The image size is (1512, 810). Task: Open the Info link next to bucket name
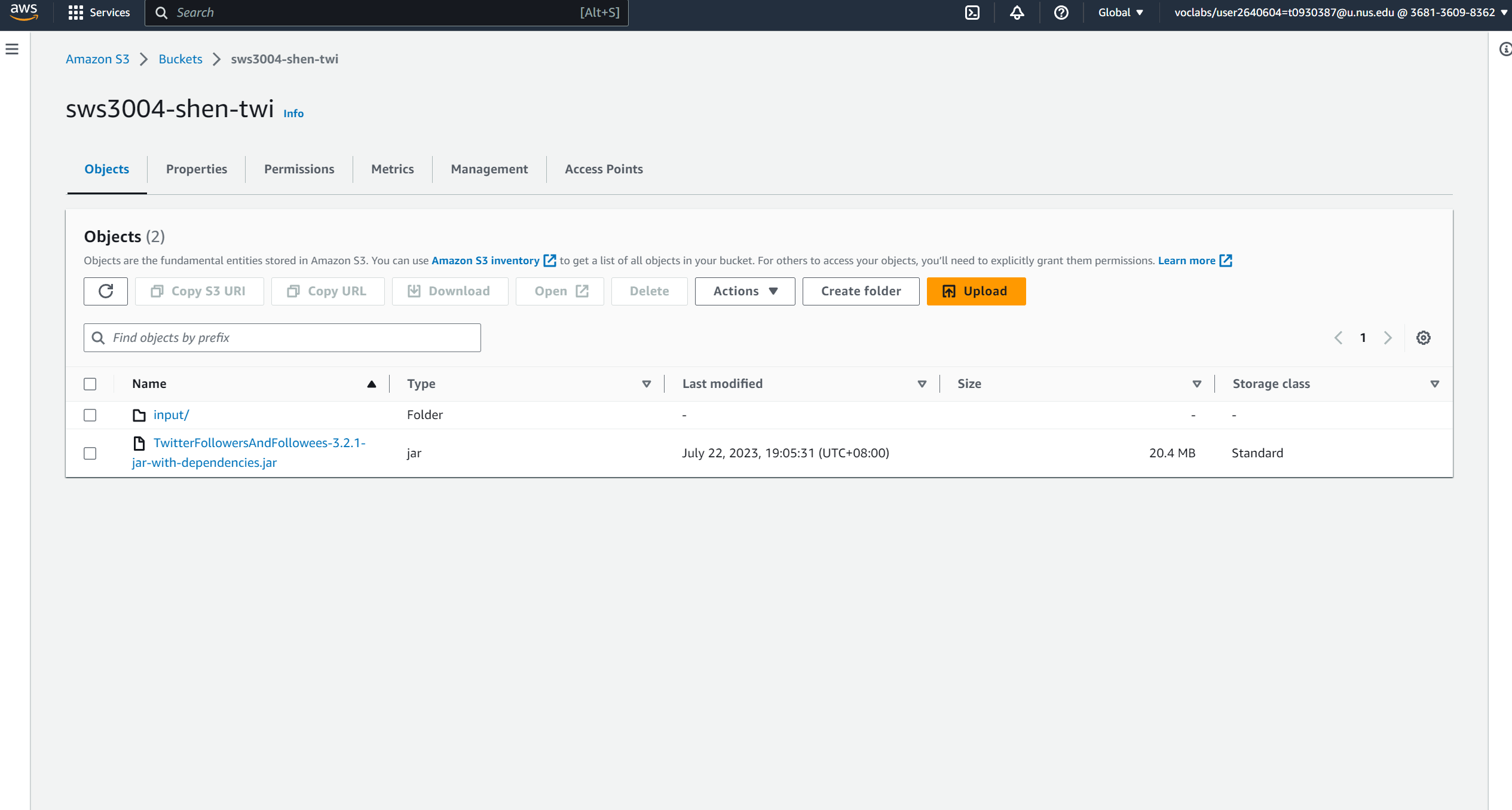(293, 114)
